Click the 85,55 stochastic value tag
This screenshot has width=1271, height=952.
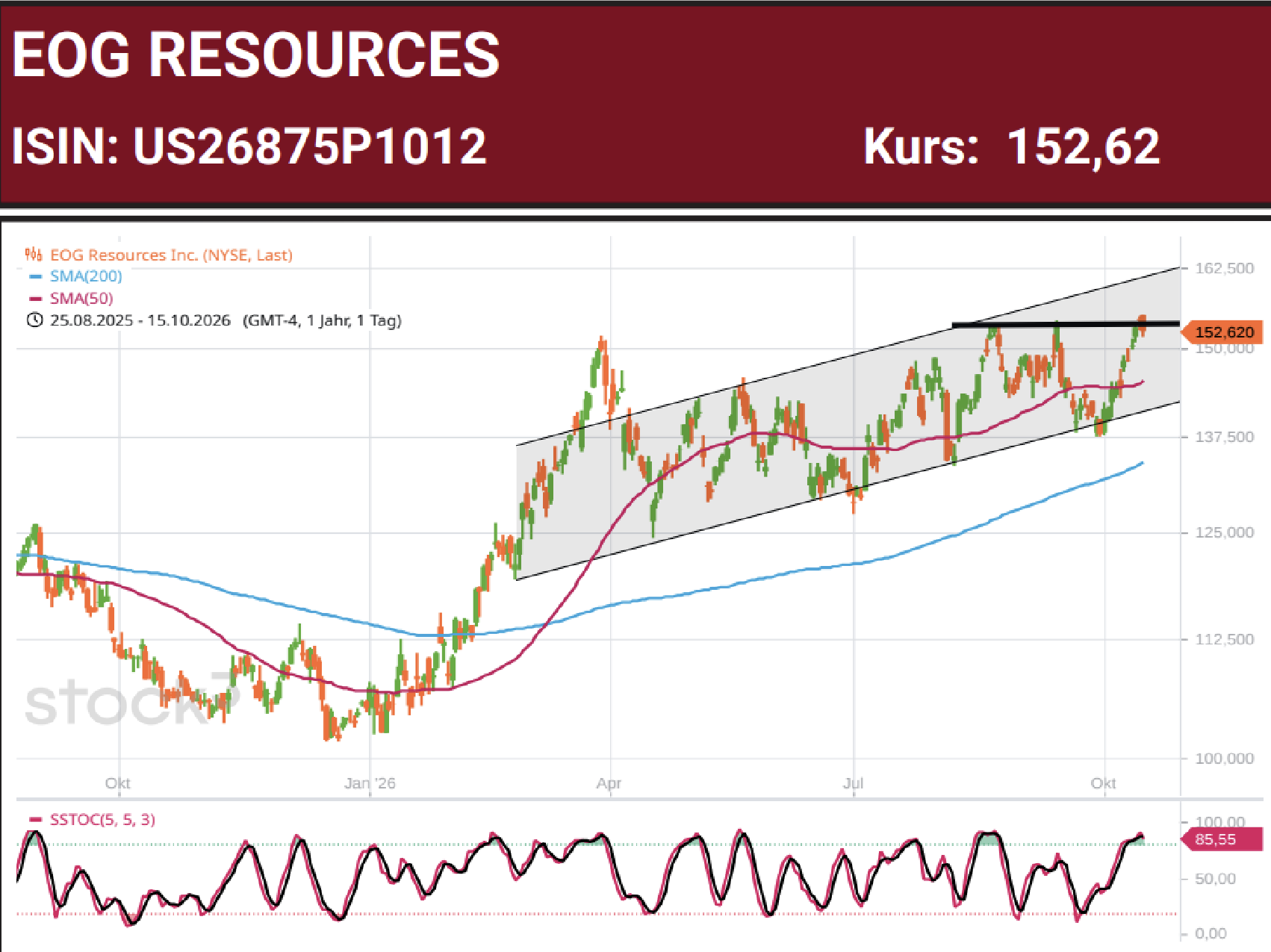[1222, 839]
